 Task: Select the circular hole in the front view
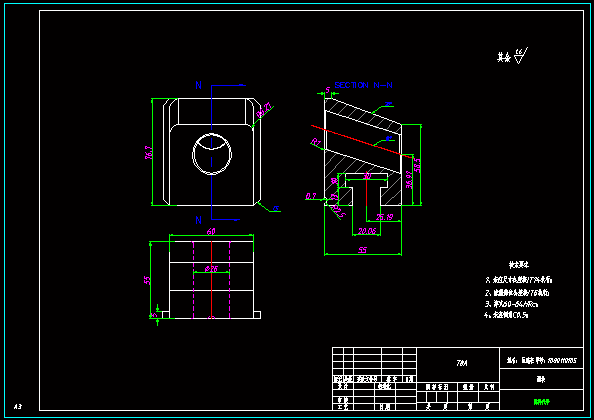(212, 154)
